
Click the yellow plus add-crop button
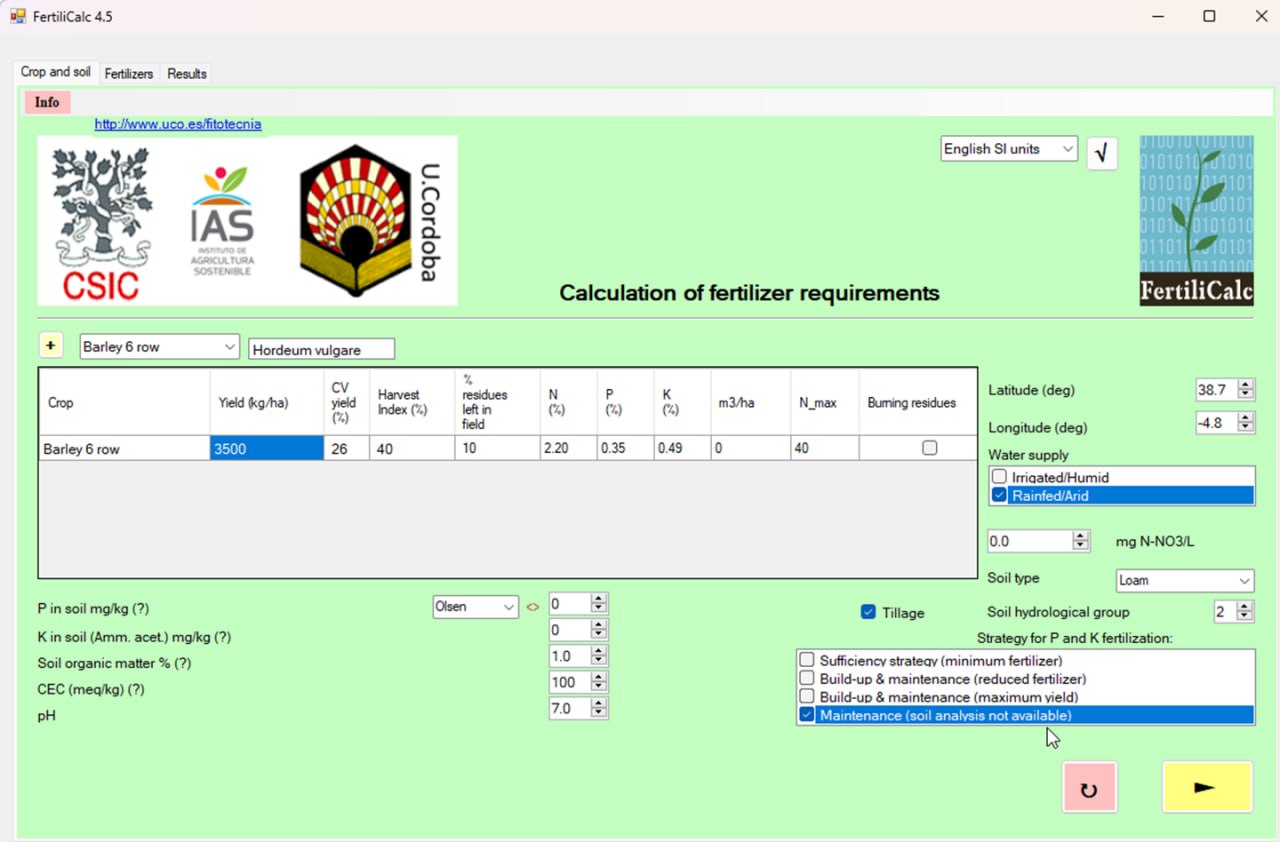[x=50, y=346]
